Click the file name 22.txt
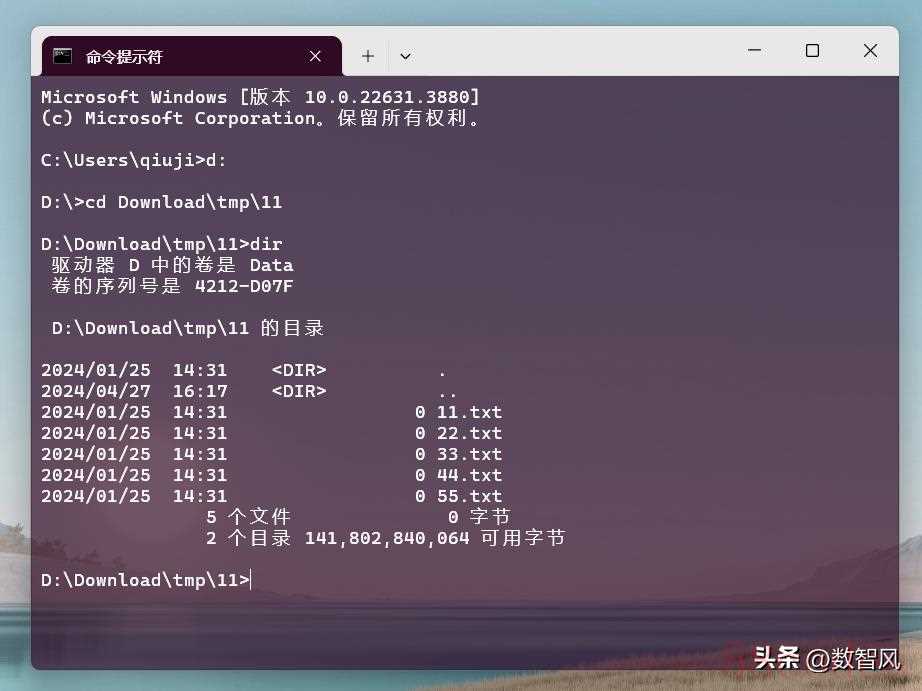Viewport: 922px width, 691px height. coord(469,433)
